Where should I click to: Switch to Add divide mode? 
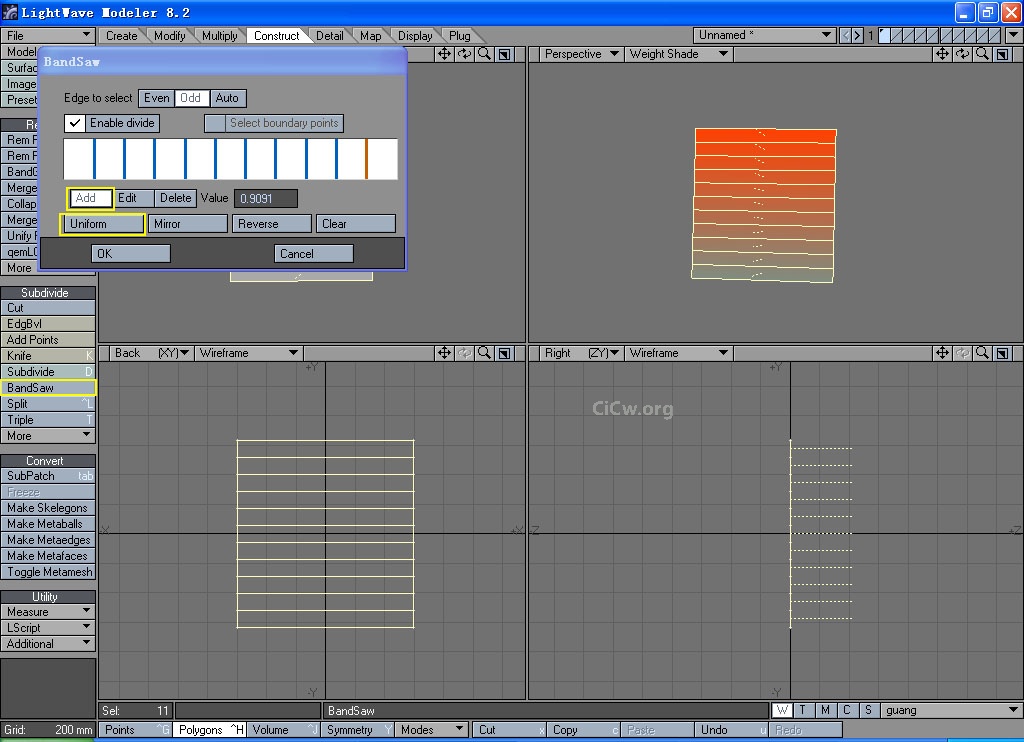90,198
